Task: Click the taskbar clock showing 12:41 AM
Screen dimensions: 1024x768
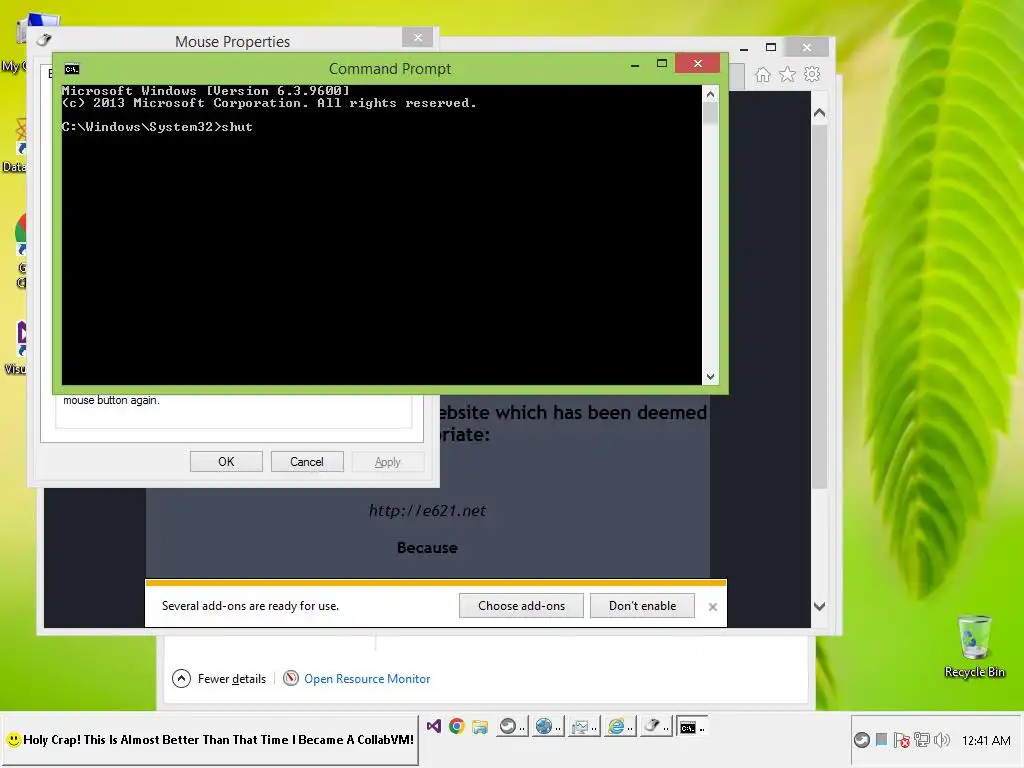Action: (986, 741)
